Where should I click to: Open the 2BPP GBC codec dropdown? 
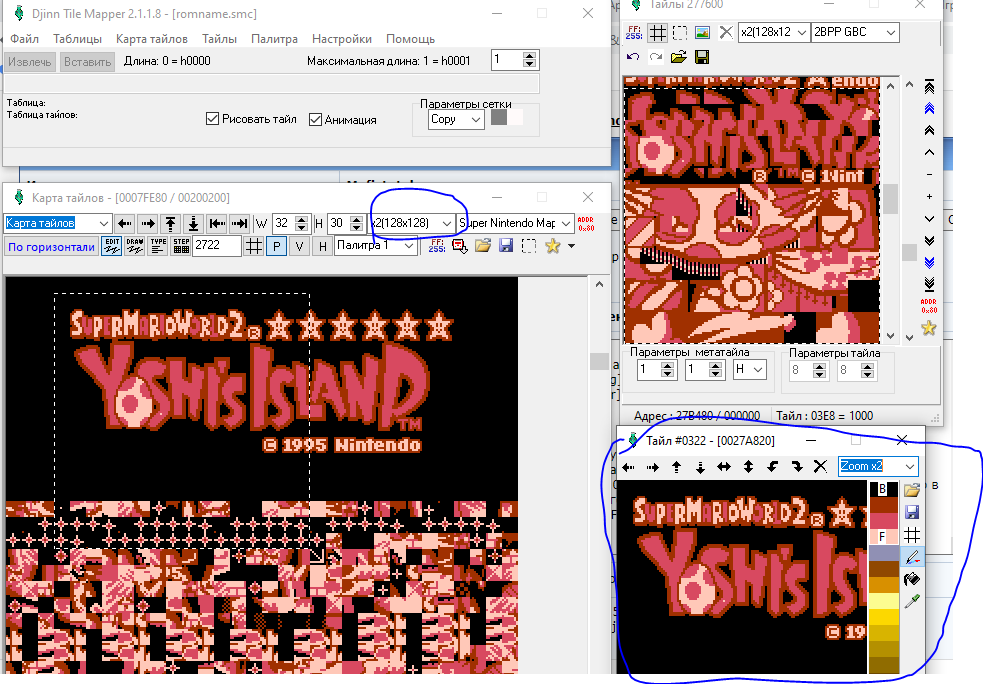[x=854, y=32]
